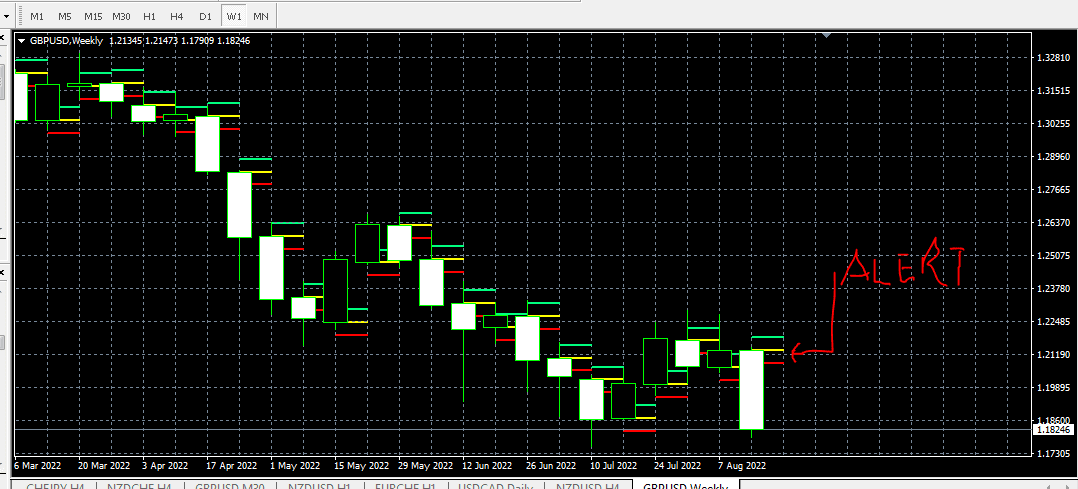
Task: Switch to the NZDUSD,H4 chart tab
Action: (x=587, y=486)
